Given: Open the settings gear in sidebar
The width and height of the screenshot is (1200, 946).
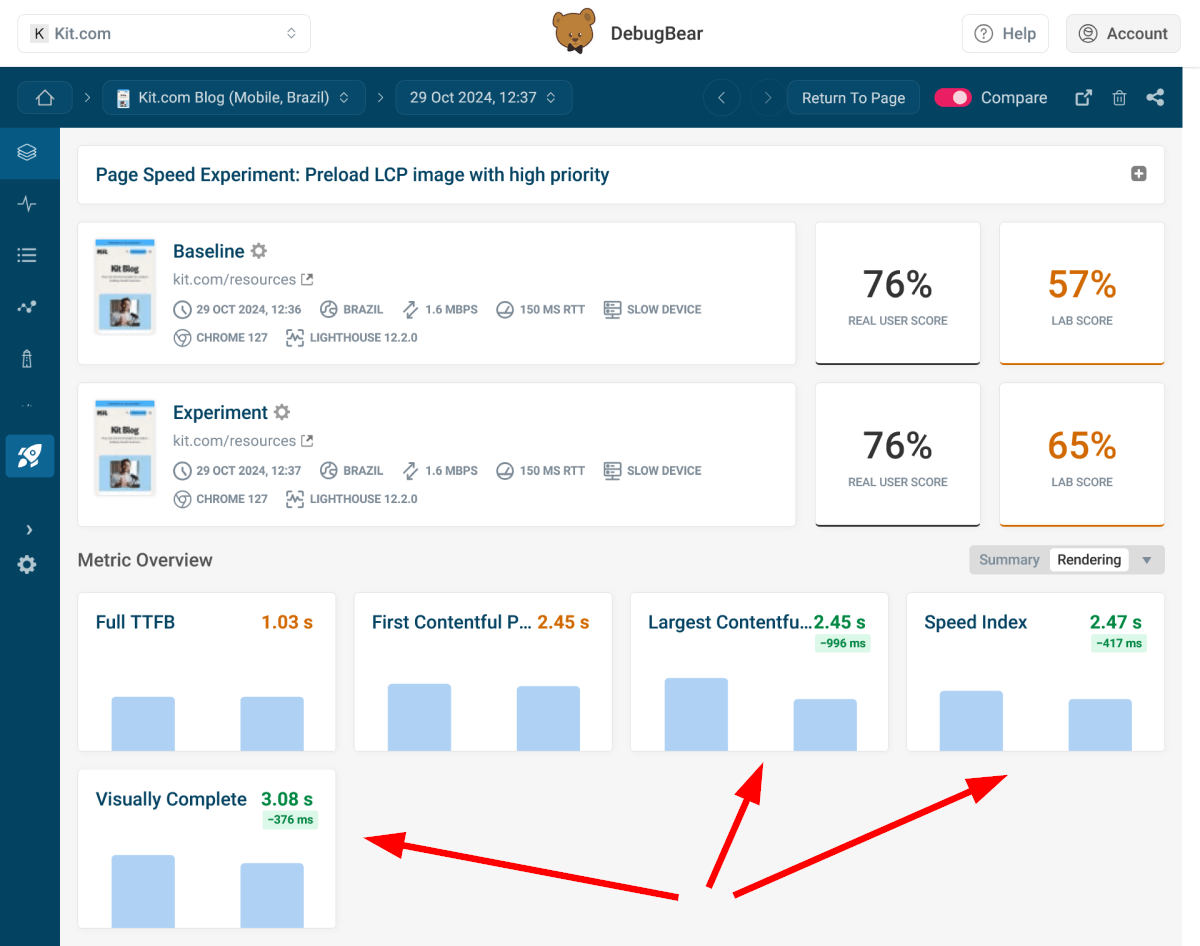Looking at the screenshot, I should click(27, 565).
